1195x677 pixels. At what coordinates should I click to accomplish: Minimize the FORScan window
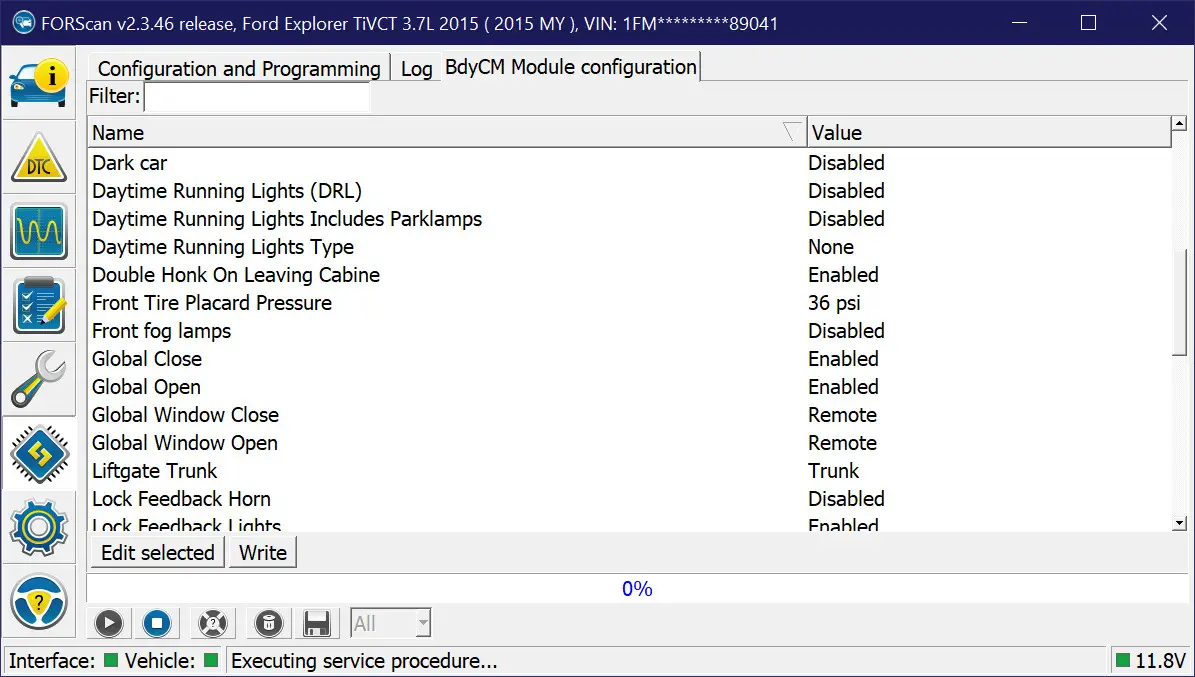[x=1019, y=23]
